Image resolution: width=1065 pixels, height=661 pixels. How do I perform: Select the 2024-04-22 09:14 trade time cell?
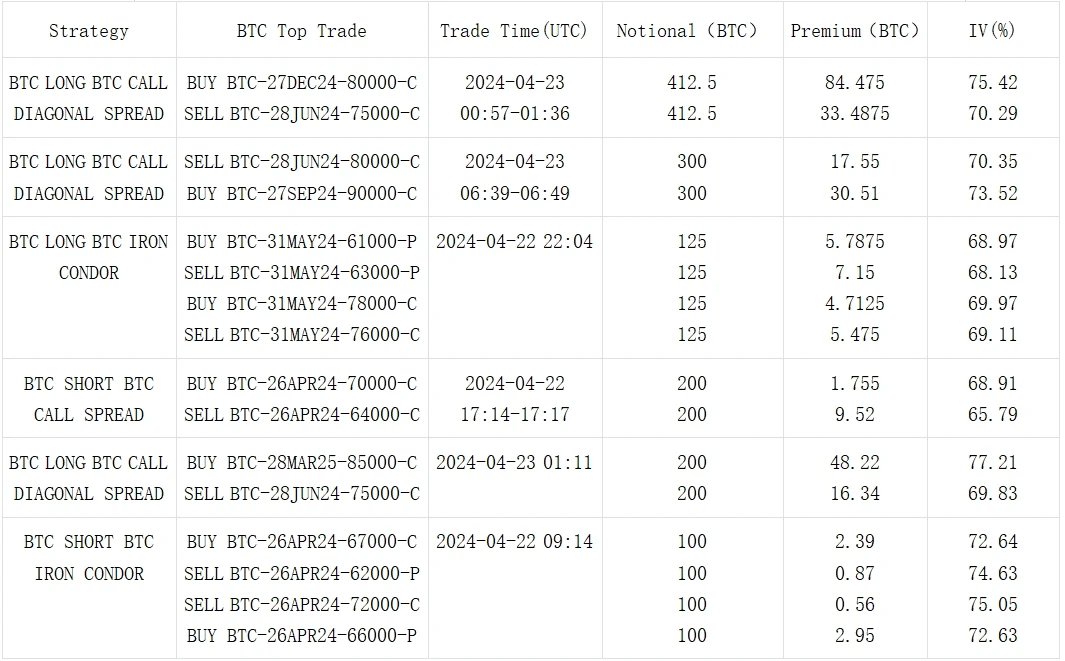[x=515, y=542]
